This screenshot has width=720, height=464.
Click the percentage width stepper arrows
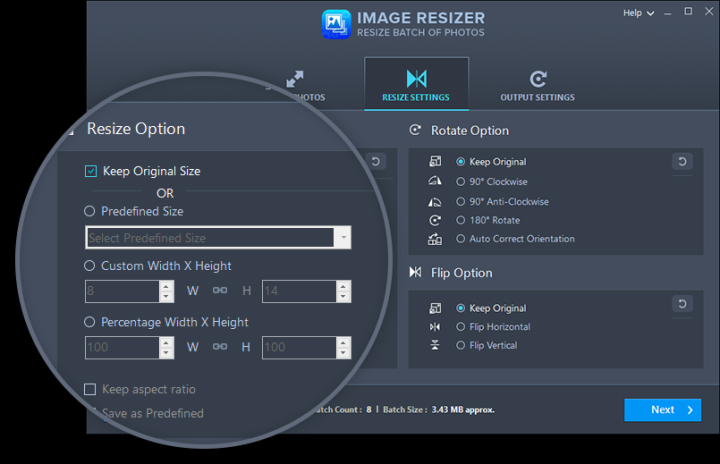click(166, 347)
